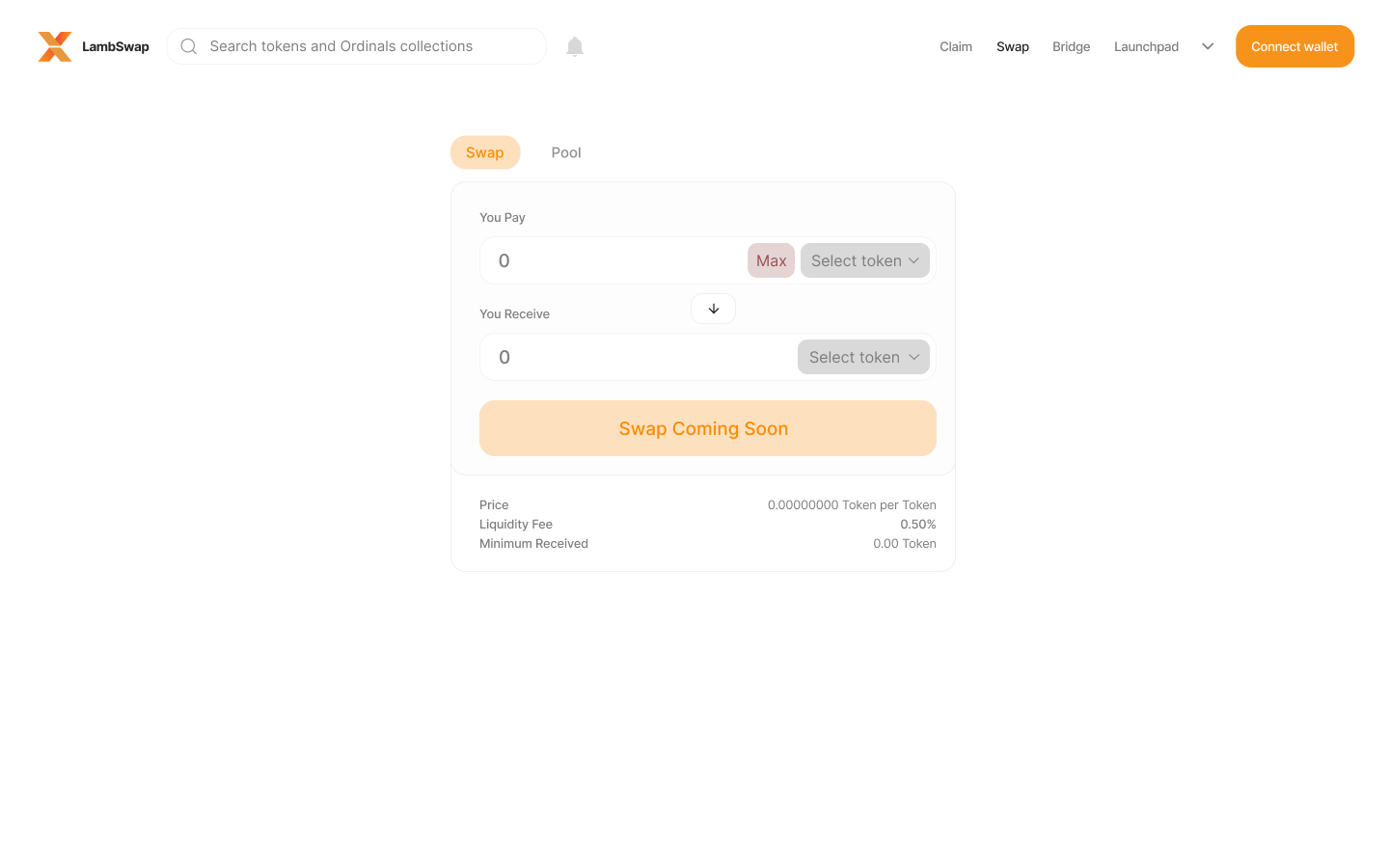Switch to the Swap tab

(485, 152)
